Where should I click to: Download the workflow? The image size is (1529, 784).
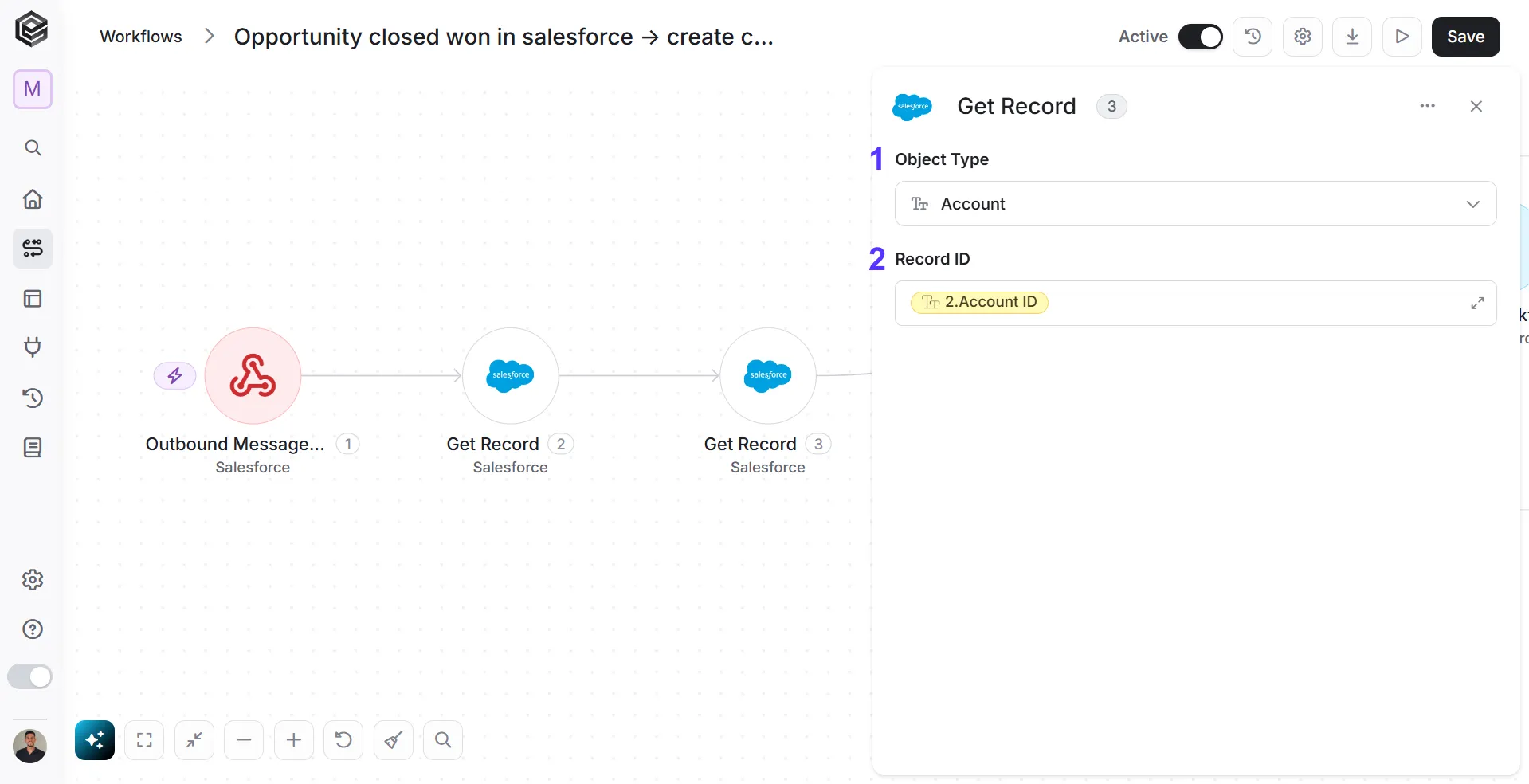(1352, 37)
